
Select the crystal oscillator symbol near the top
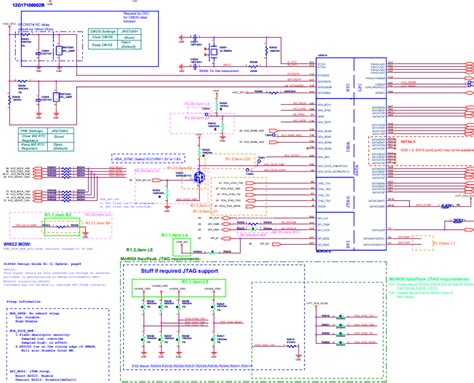point(214,52)
